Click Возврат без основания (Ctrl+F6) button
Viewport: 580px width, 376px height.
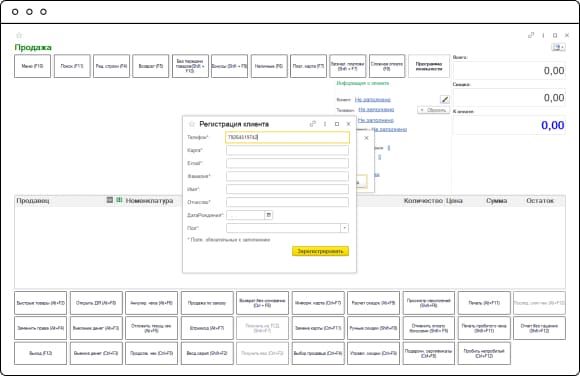click(x=263, y=303)
